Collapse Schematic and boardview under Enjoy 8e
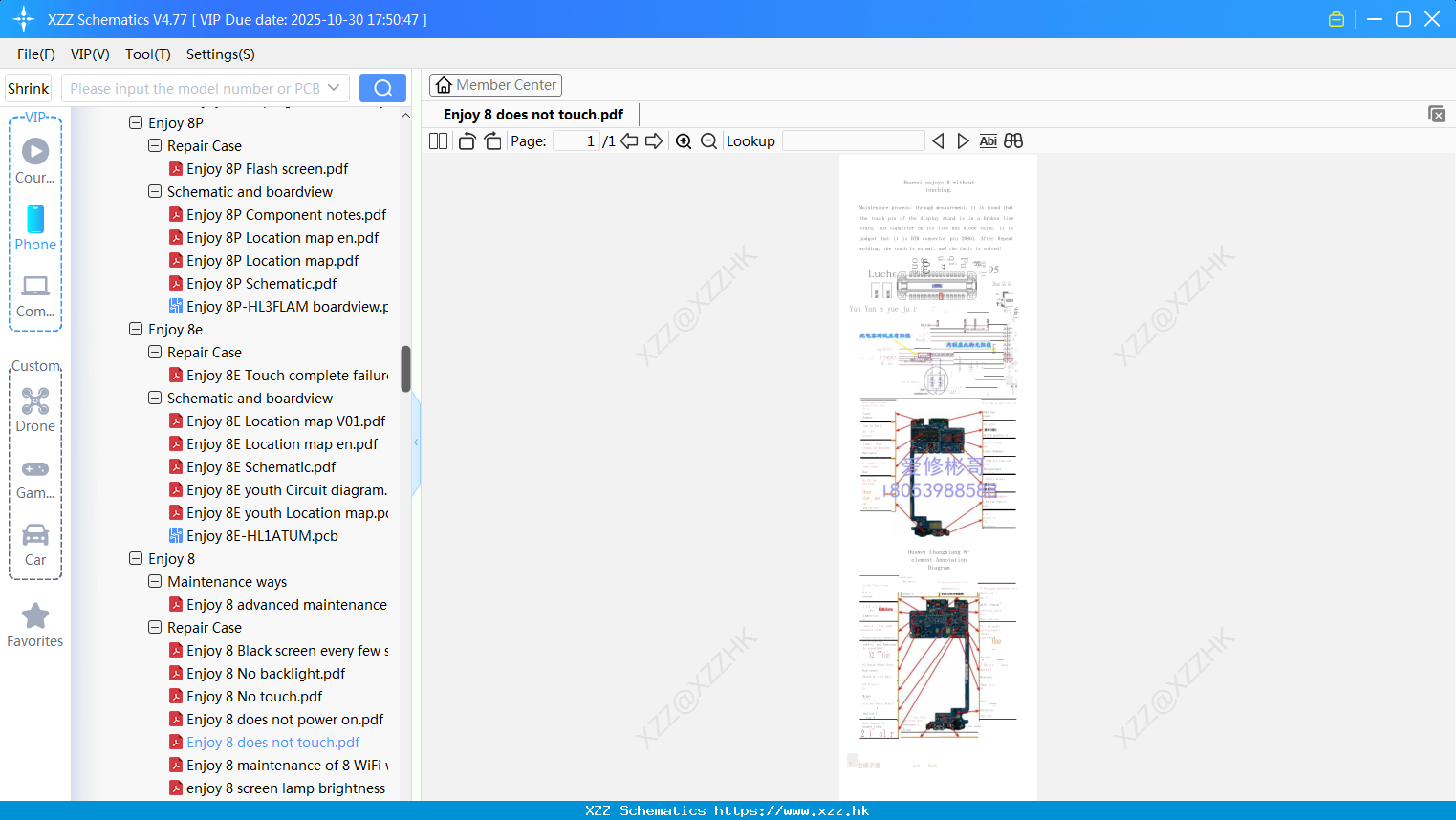 pos(155,398)
